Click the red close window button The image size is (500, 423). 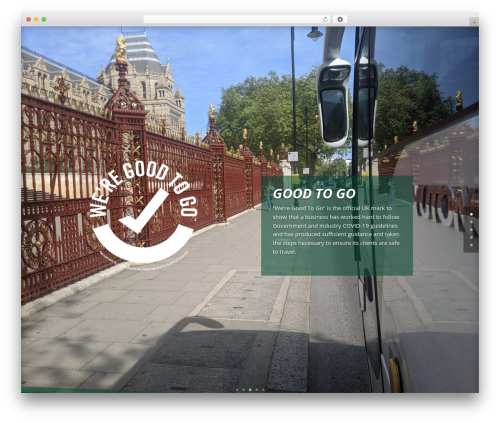click(29, 20)
